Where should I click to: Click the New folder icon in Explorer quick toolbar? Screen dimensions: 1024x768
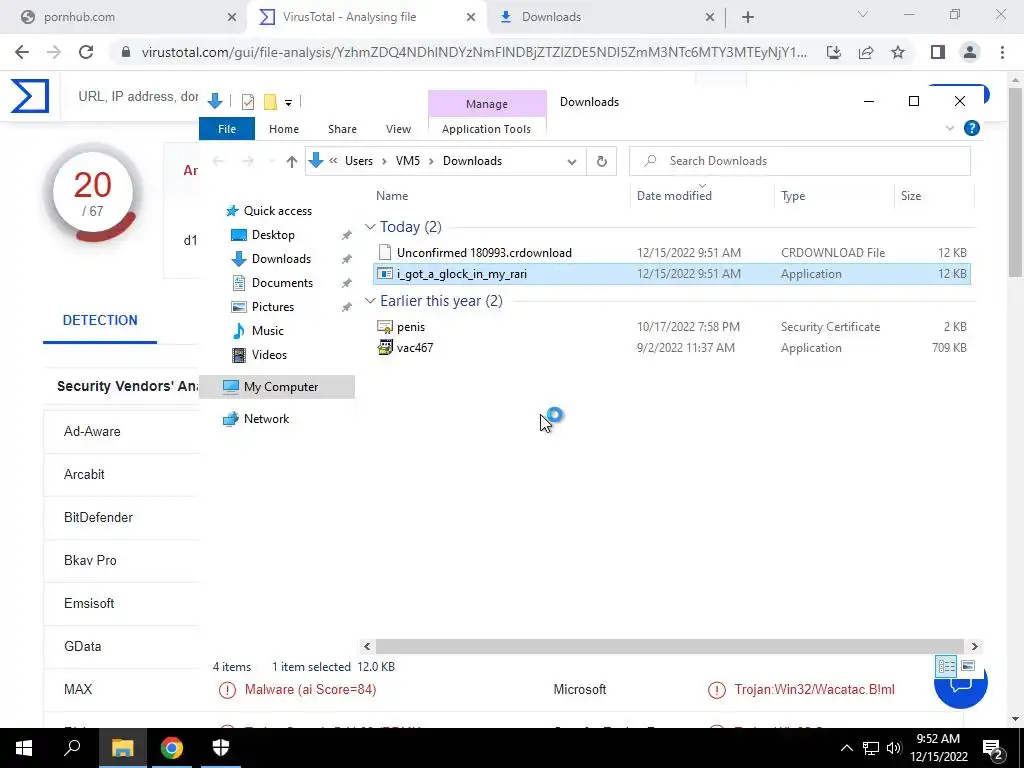click(x=270, y=101)
